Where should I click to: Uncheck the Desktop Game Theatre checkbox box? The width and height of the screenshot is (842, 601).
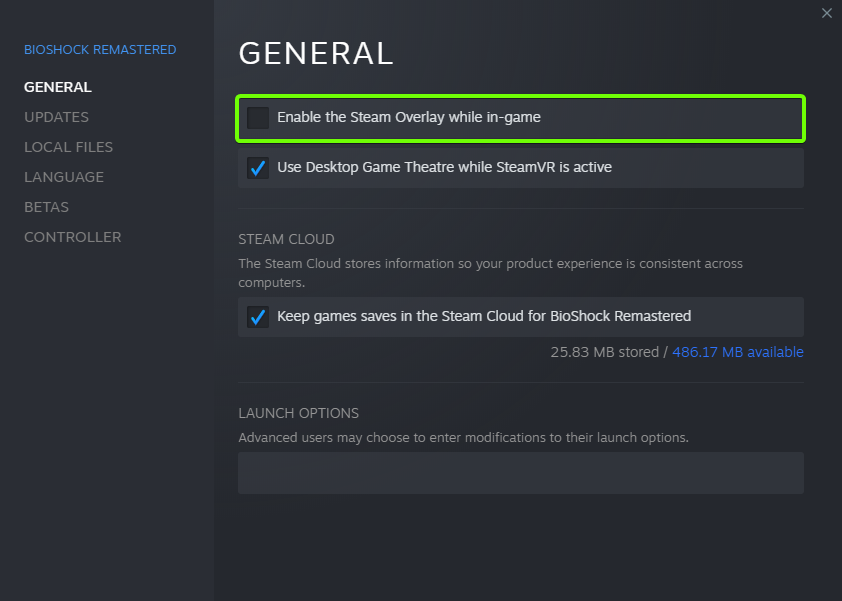click(x=258, y=168)
